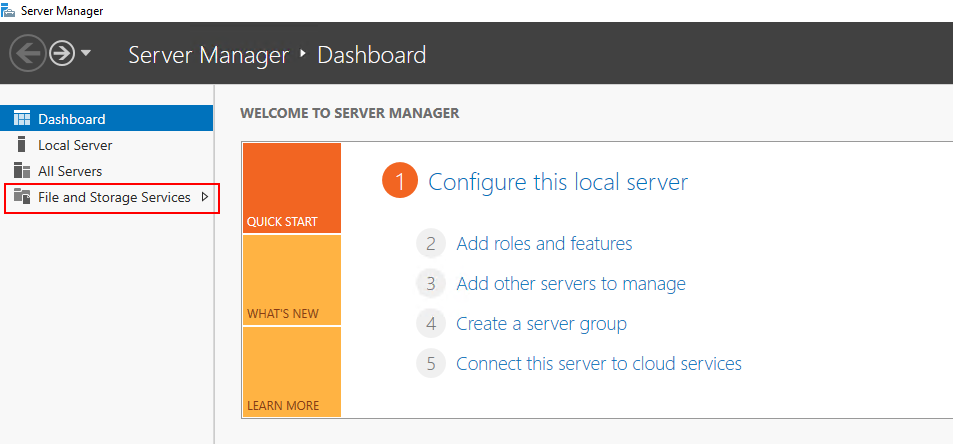Click the Back navigation arrow button
953x444 pixels.
[27, 54]
